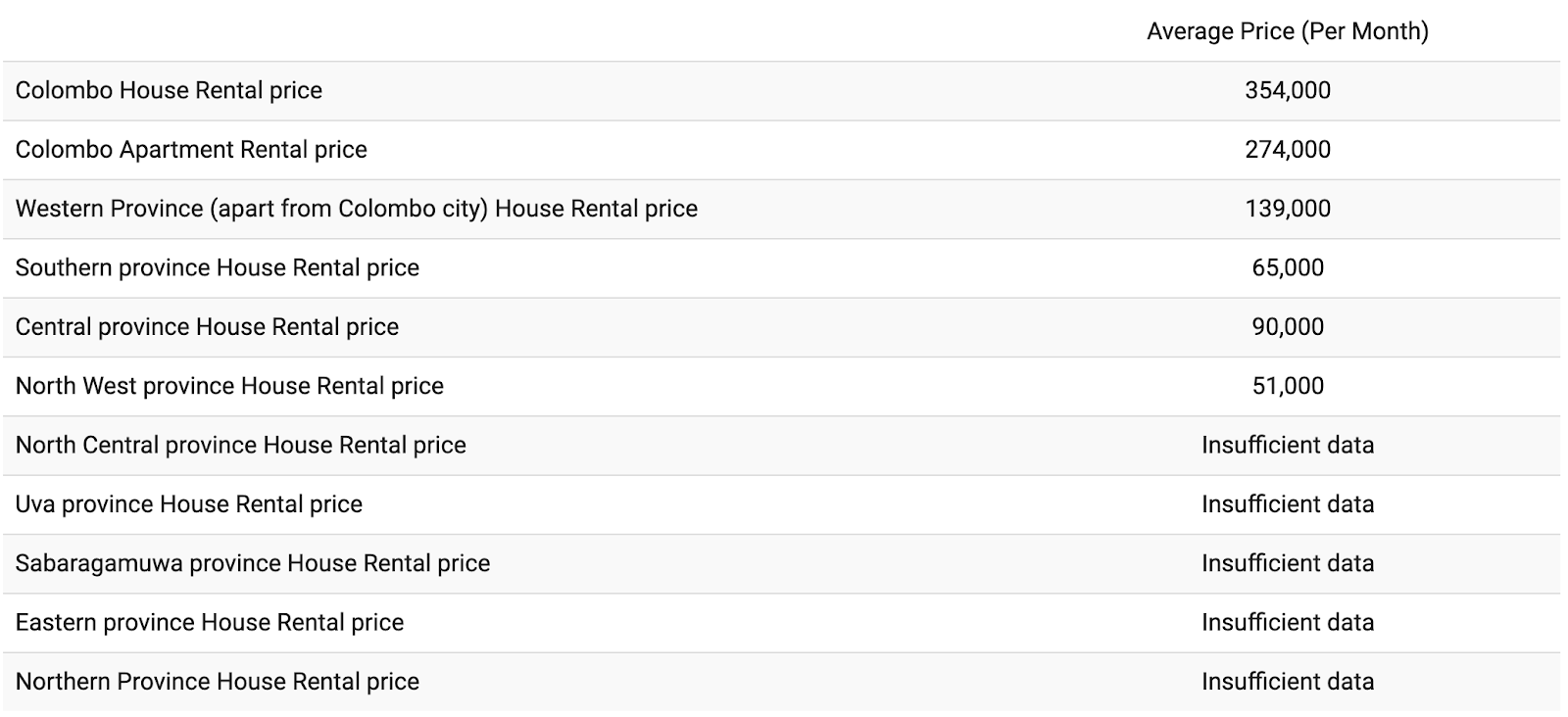Click the 139,000 price value
1568x717 pixels.
1288,209
